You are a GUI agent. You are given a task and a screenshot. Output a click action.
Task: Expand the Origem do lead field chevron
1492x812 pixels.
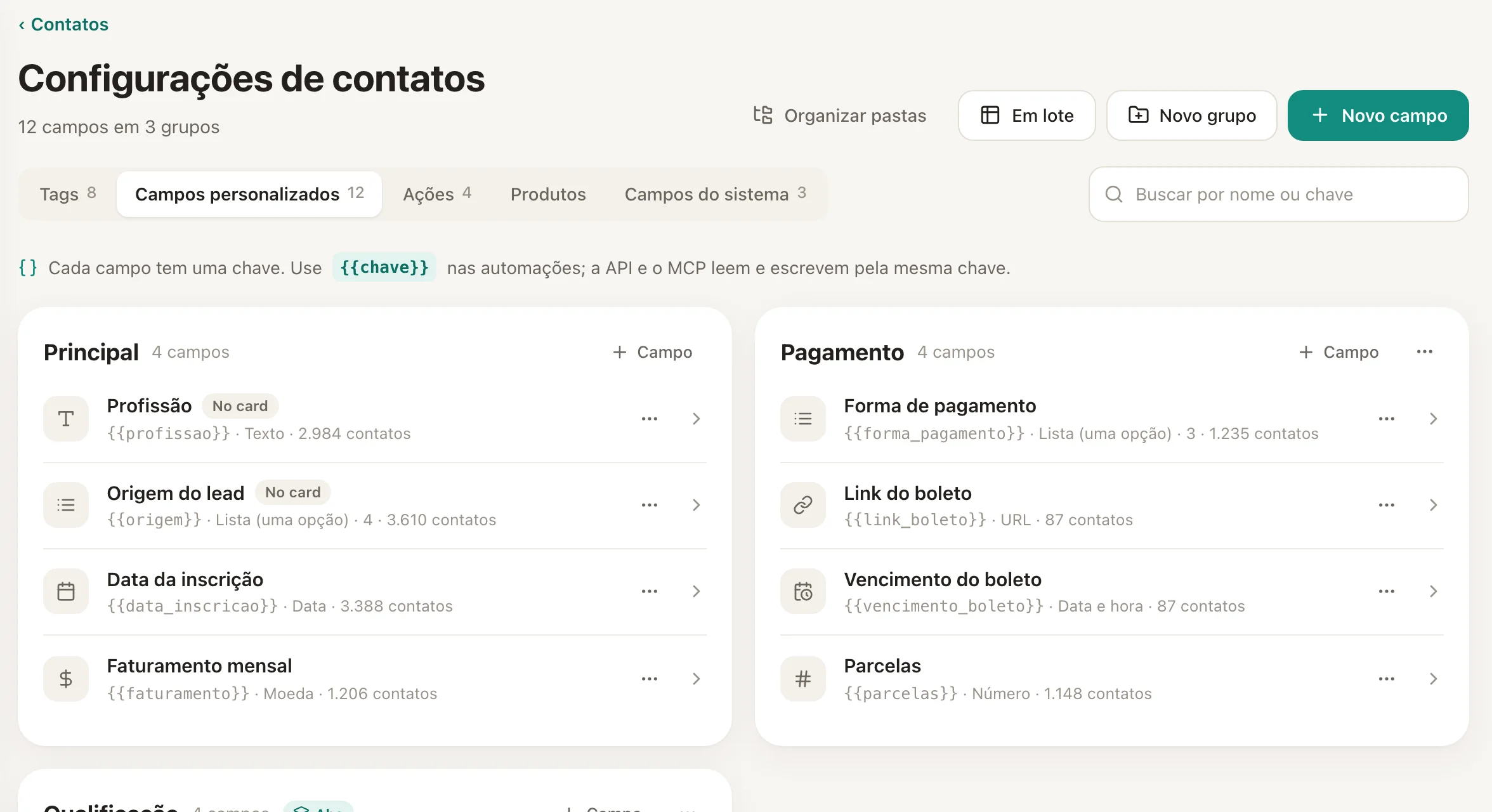tap(697, 505)
